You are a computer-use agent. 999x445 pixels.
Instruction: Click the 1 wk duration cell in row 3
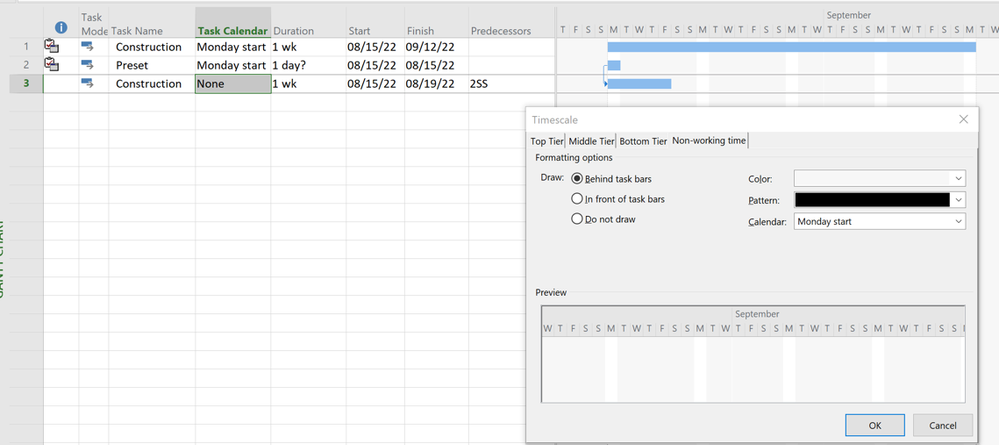(308, 84)
